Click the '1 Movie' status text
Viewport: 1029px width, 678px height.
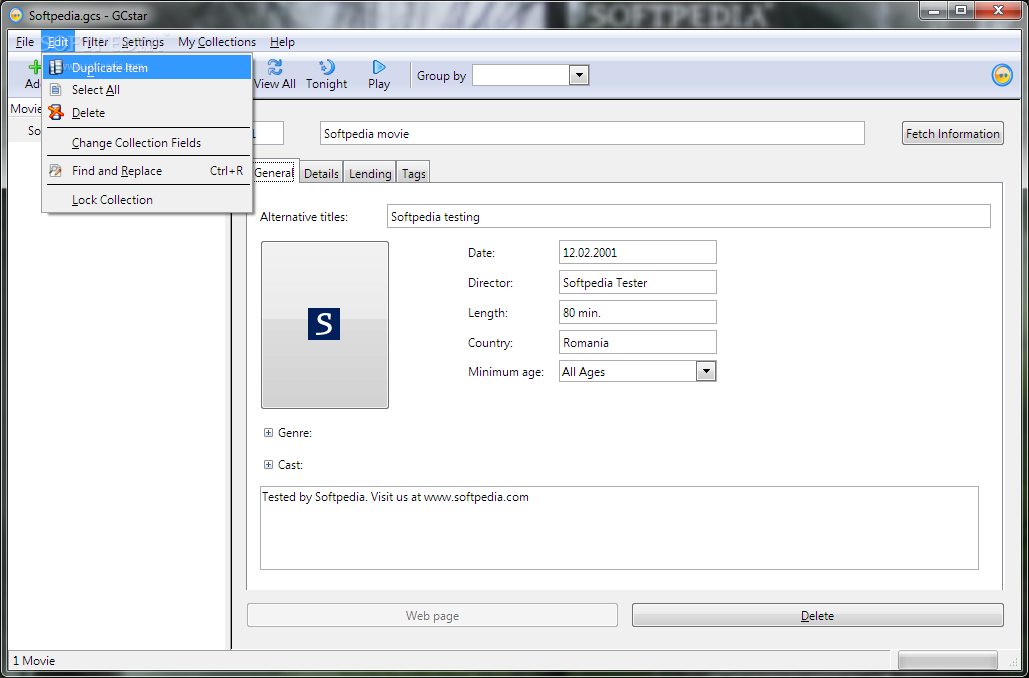[x=34, y=660]
